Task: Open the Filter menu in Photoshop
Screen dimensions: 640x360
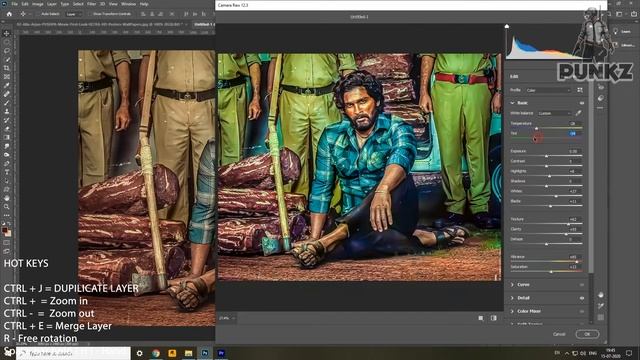Action: pos(91,4)
